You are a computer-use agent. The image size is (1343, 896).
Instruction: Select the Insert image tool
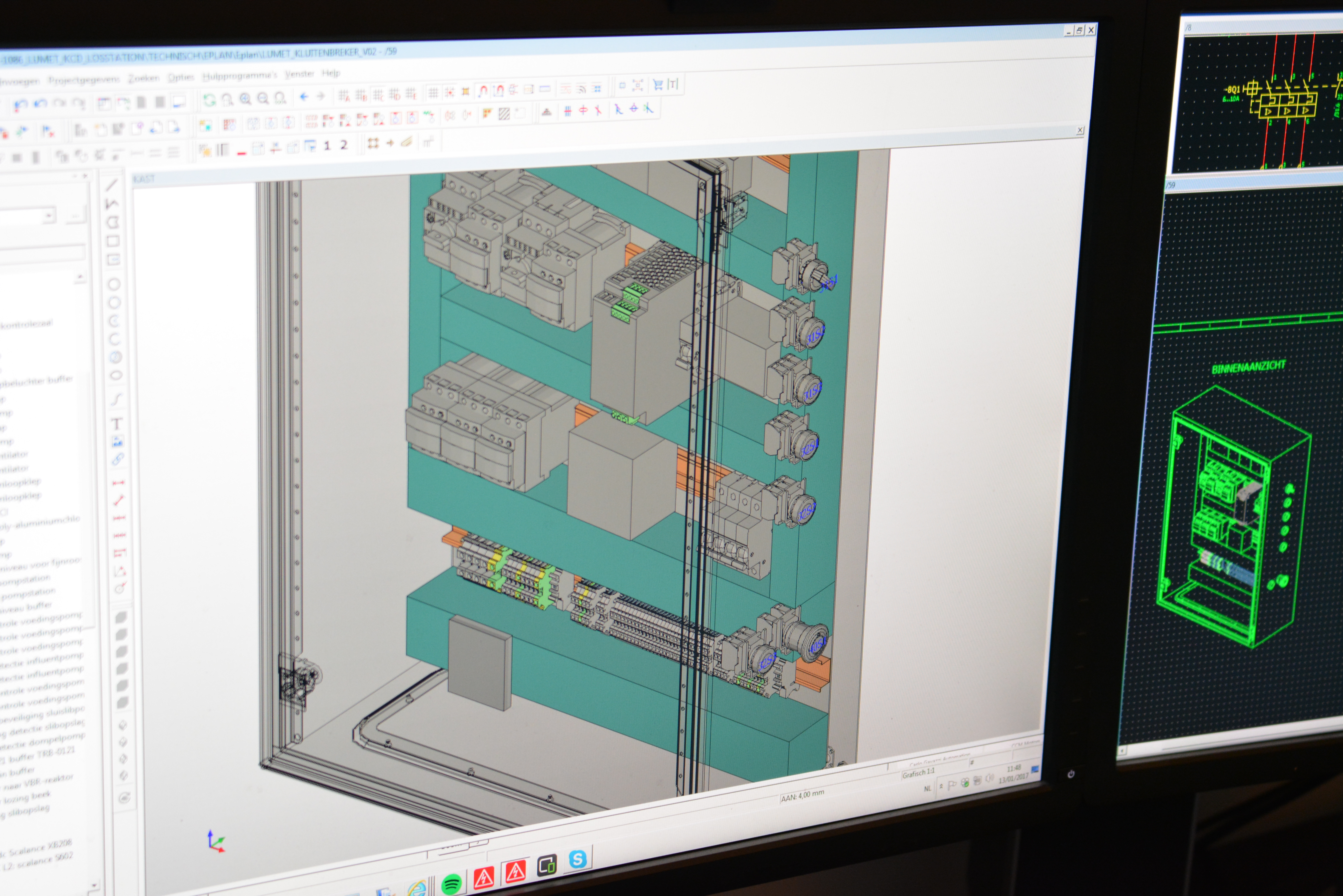point(117,441)
